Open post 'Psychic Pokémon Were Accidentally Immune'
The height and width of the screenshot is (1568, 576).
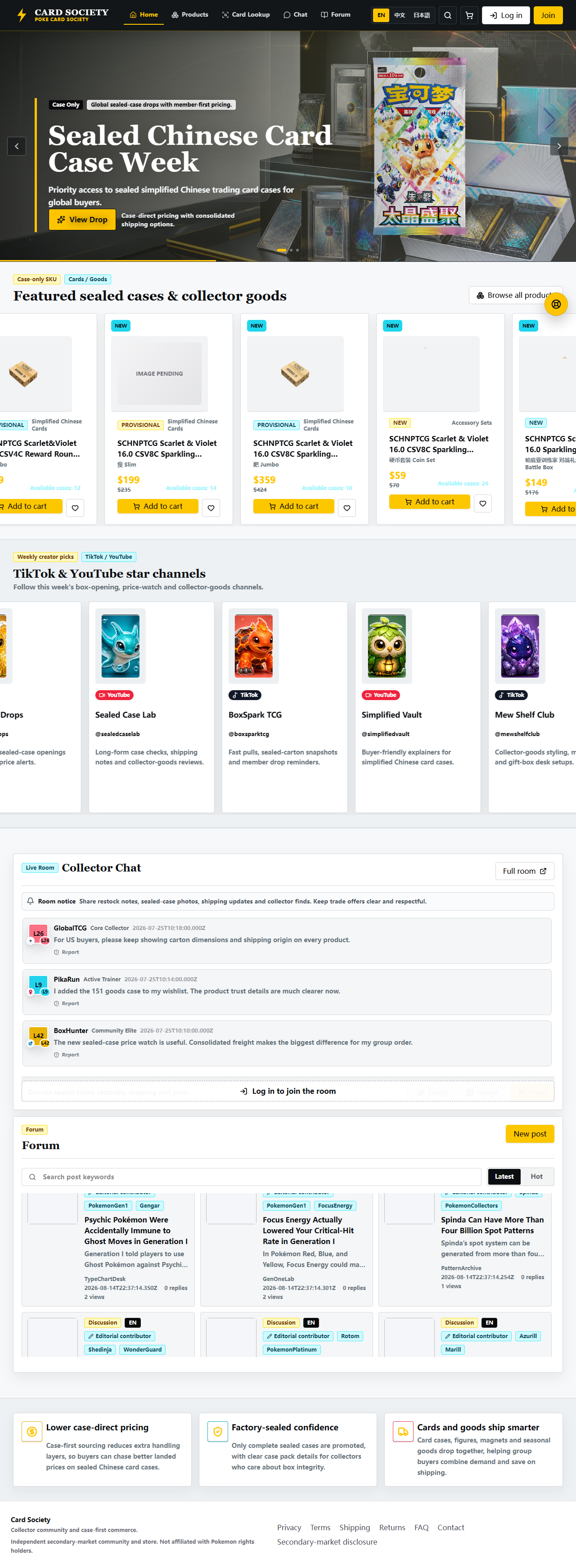136,1230
